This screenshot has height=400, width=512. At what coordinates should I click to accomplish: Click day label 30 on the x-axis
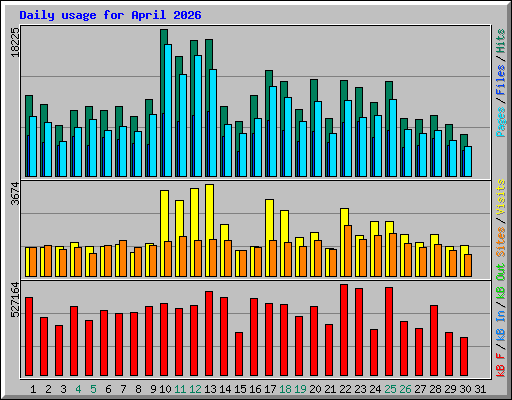click(x=465, y=389)
